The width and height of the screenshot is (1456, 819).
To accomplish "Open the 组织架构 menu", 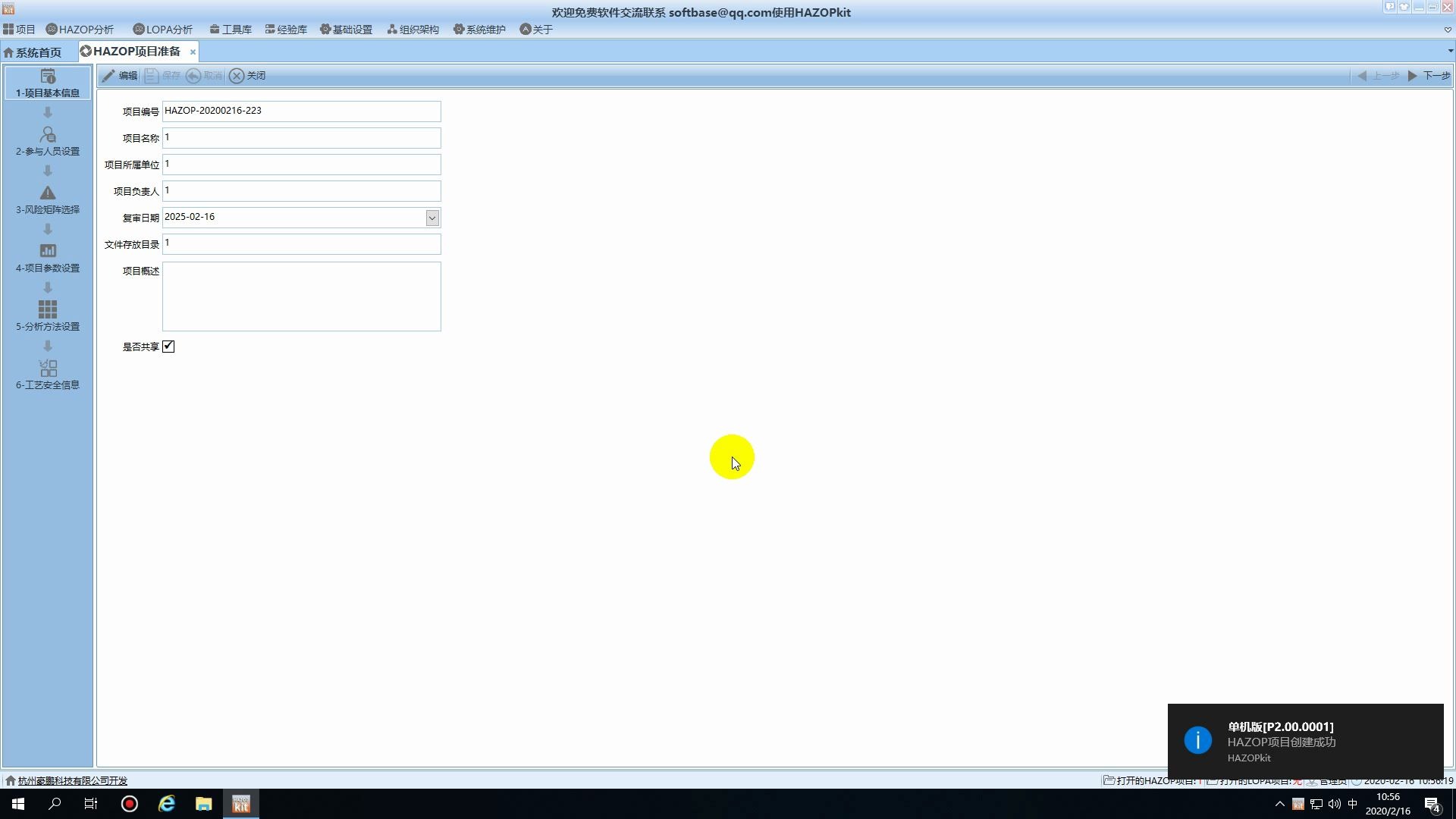I will coord(413,30).
